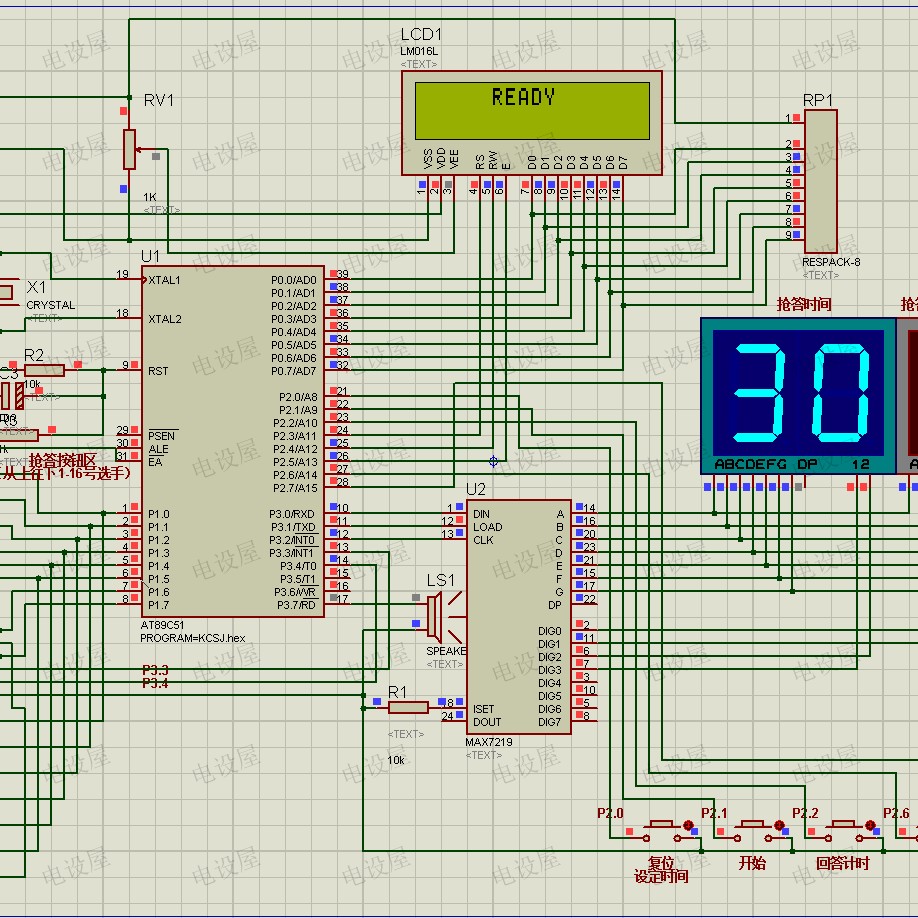Click the R2 resistor near RST

click(x=44, y=370)
